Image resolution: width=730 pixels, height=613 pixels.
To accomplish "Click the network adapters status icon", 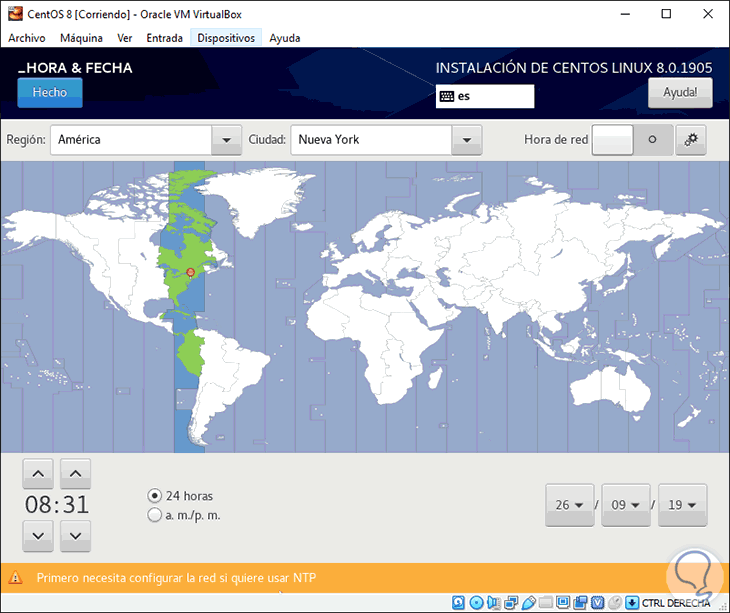I will pos(511,603).
